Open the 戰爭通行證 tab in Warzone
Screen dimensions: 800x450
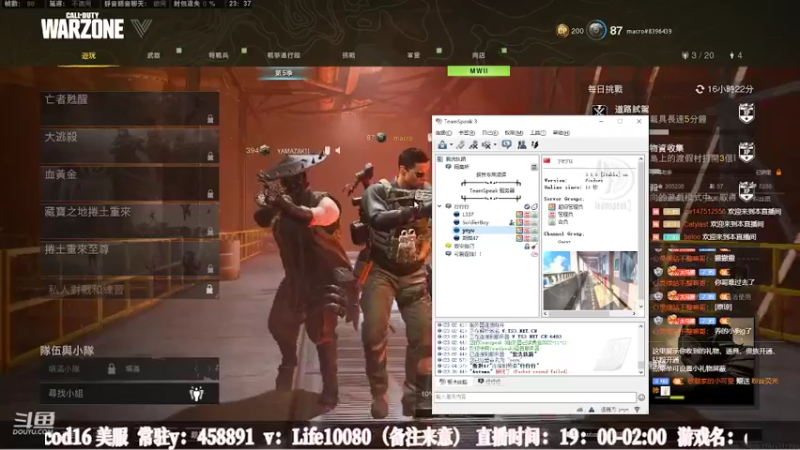[x=284, y=55]
